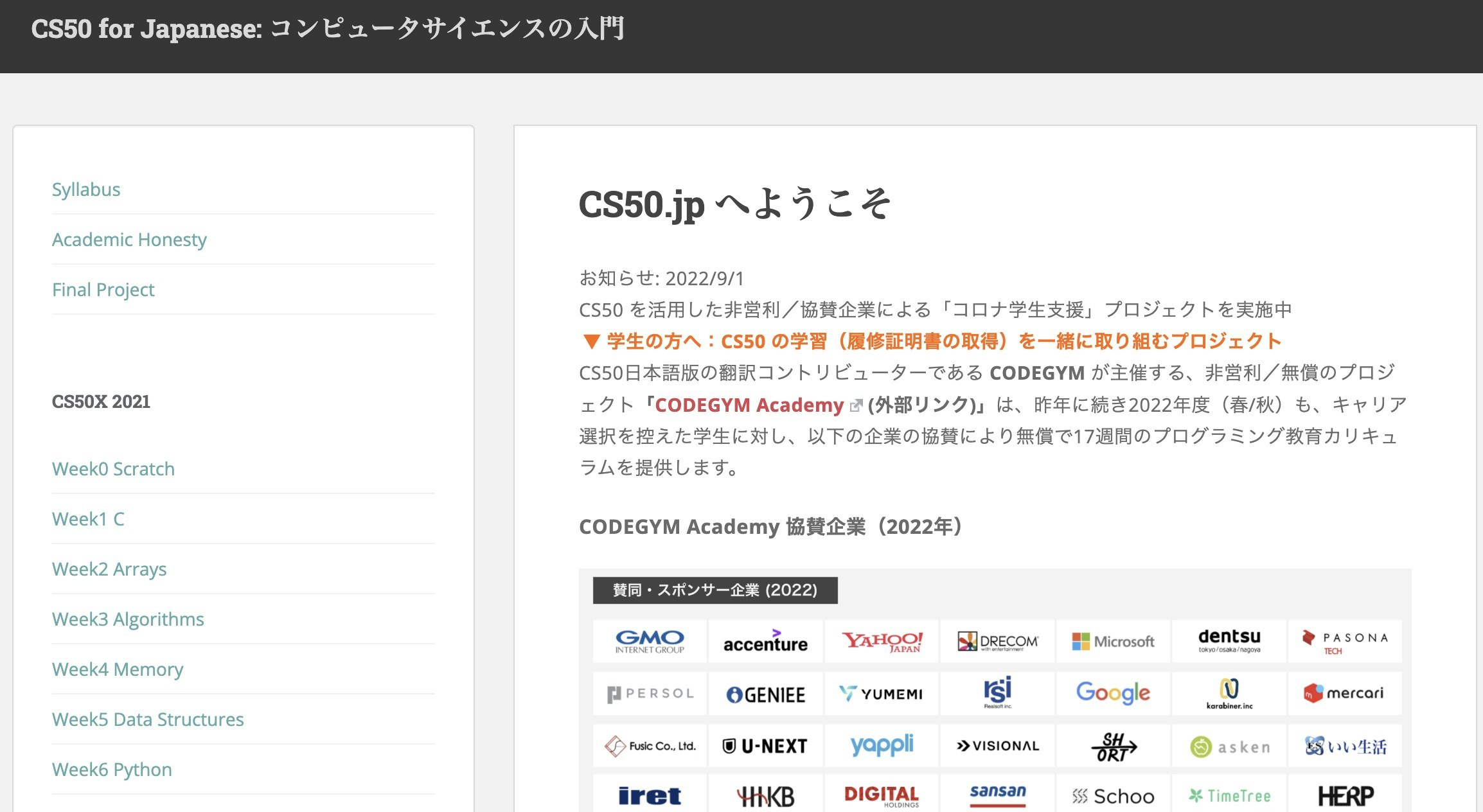
Task: Click the Yahoo! Japan sponsor logo
Action: click(x=881, y=640)
